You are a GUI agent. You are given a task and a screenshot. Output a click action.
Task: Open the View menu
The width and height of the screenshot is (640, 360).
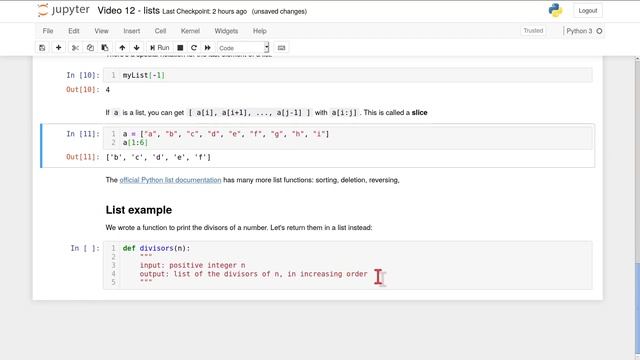(x=101, y=31)
